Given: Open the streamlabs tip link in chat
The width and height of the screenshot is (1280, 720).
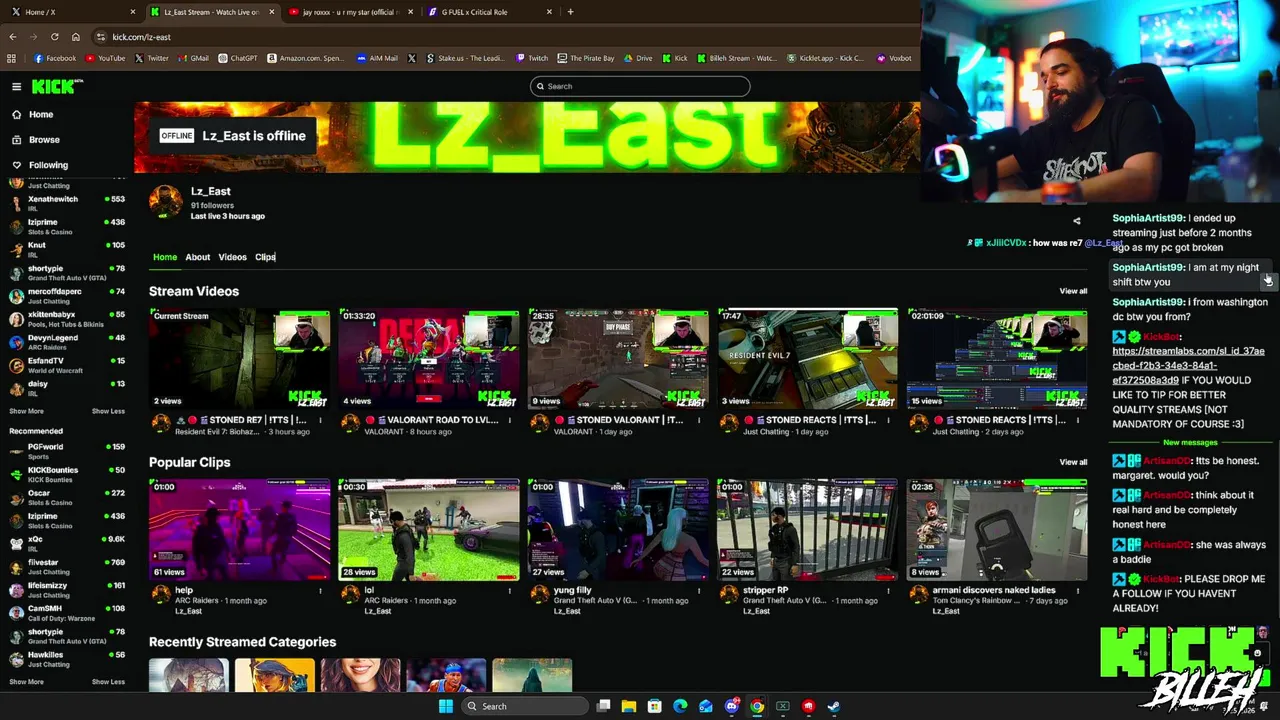Looking at the screenshot, I should [x=1188, y=366].
